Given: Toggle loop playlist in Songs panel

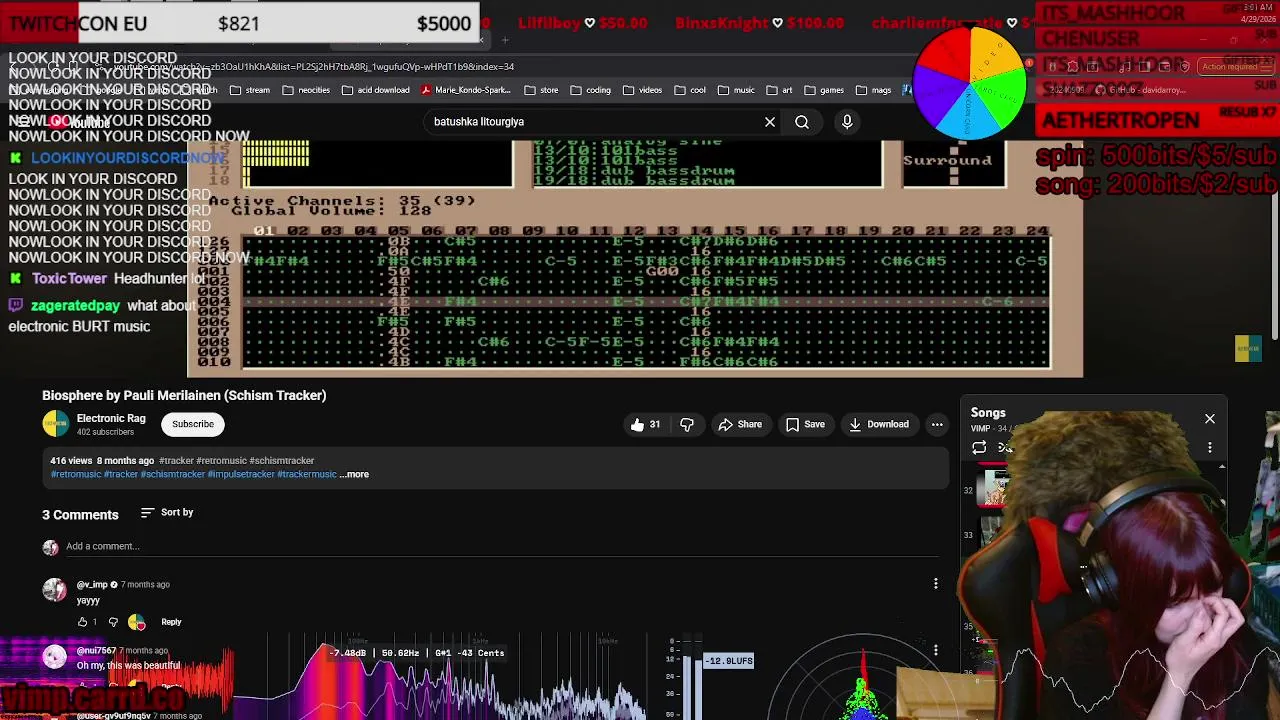Looking at the screenshot, I should (x=979, y=448).
